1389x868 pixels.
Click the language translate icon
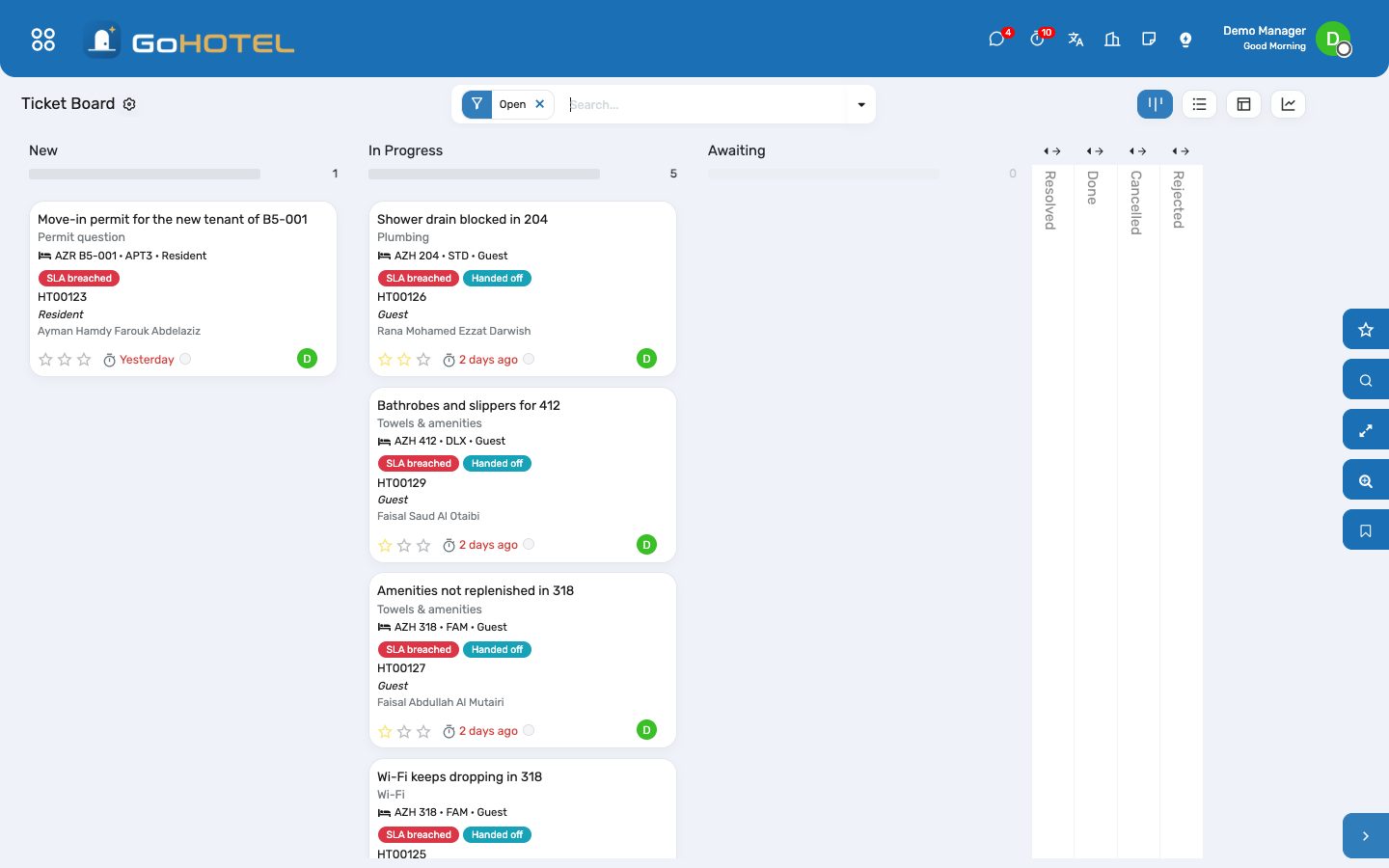pyautogui.click(x=1076, y=40)
